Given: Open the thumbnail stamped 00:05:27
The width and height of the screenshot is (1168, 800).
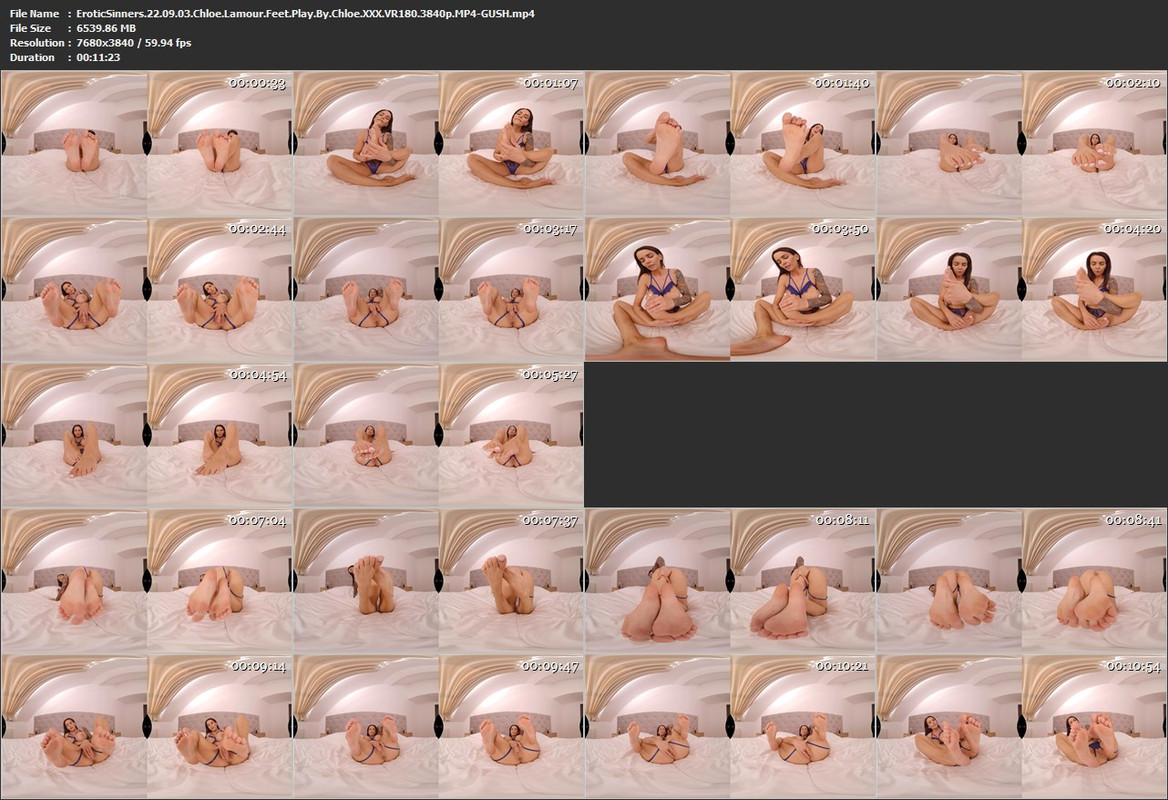Looking at the screenshot, I should [438, 435].
